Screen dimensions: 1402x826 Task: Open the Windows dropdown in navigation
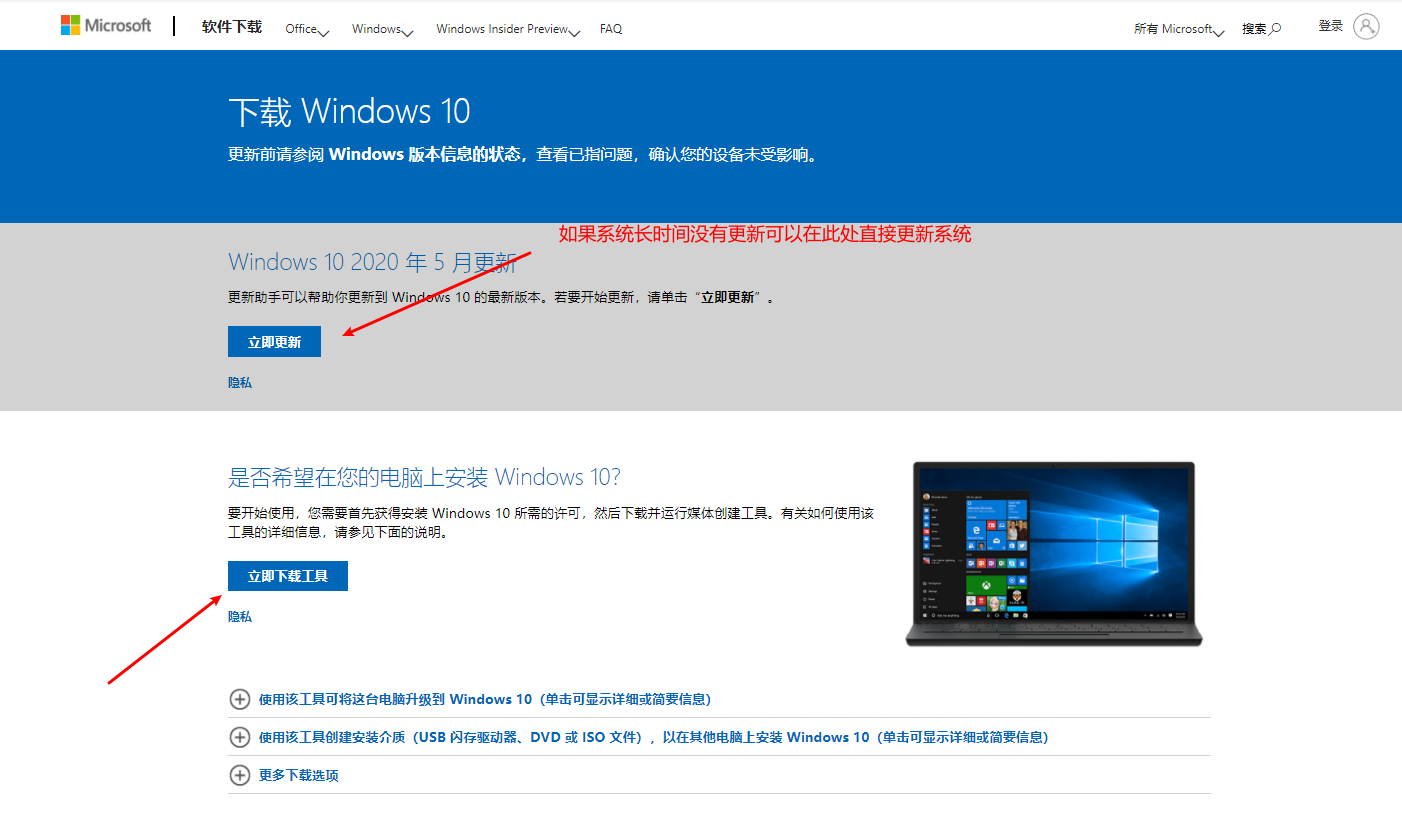pyautogui.click(x=382, y=29)
